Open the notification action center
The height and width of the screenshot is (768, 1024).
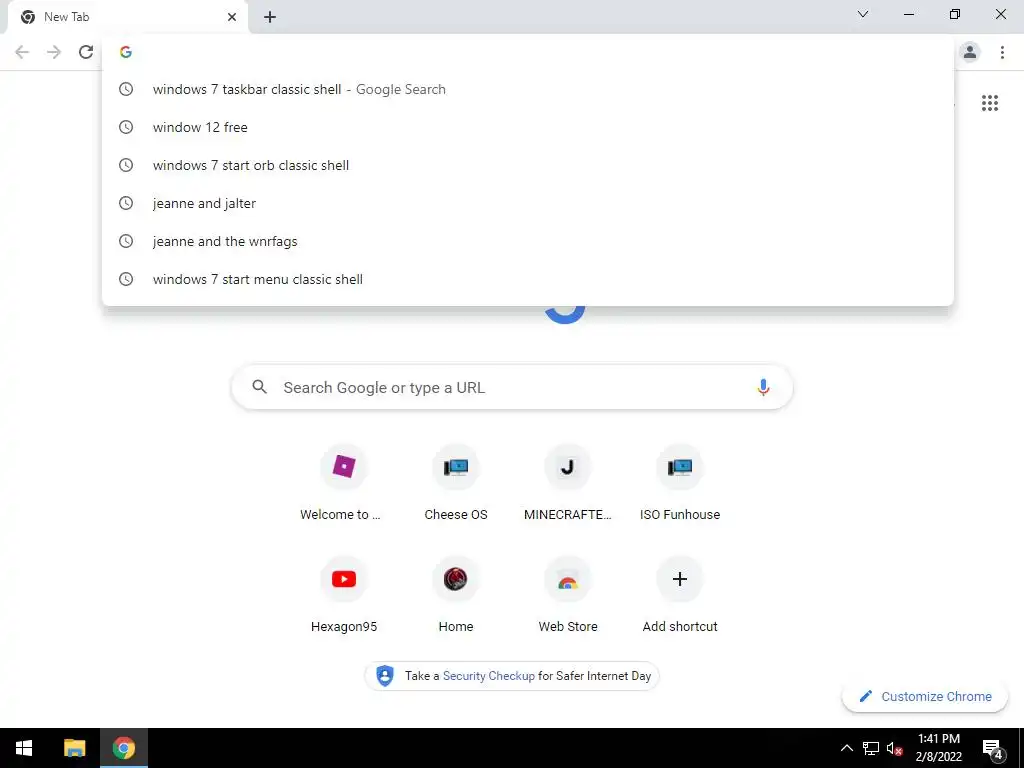992,748
